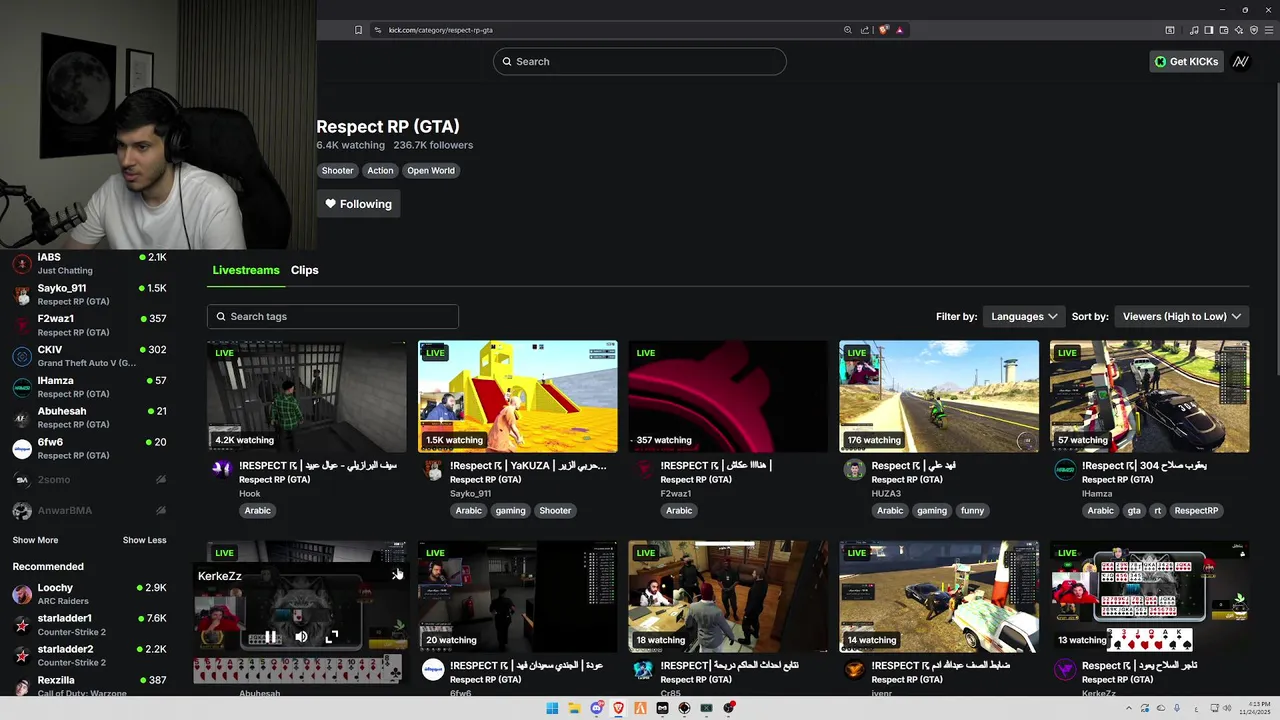Click the Kick search magnifier icon
The height and width of the screenshot is (720, 1280).
coord(507,61)
